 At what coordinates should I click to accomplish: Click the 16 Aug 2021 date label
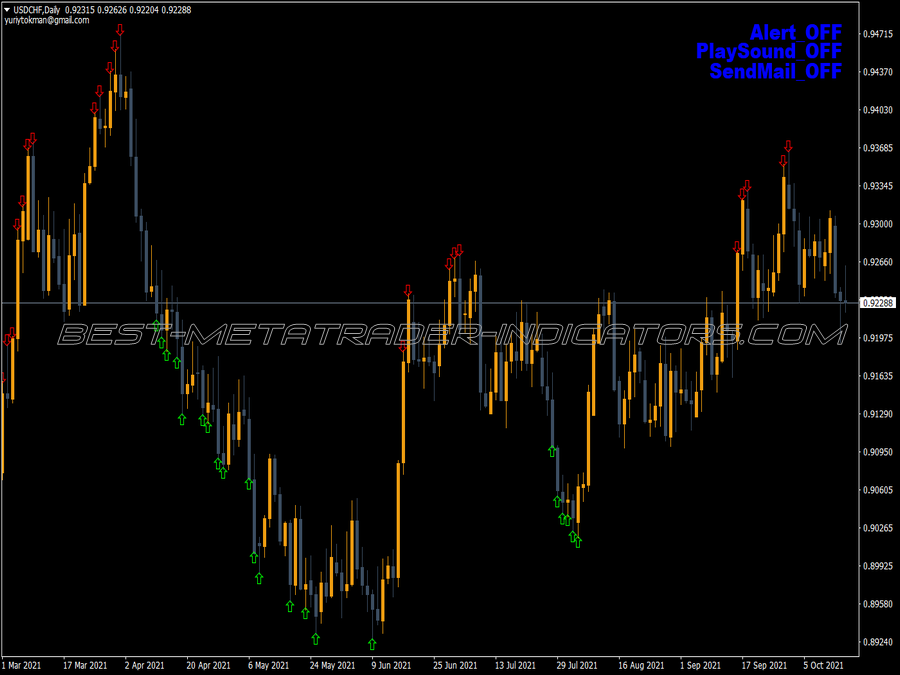[x=641, y=665]
